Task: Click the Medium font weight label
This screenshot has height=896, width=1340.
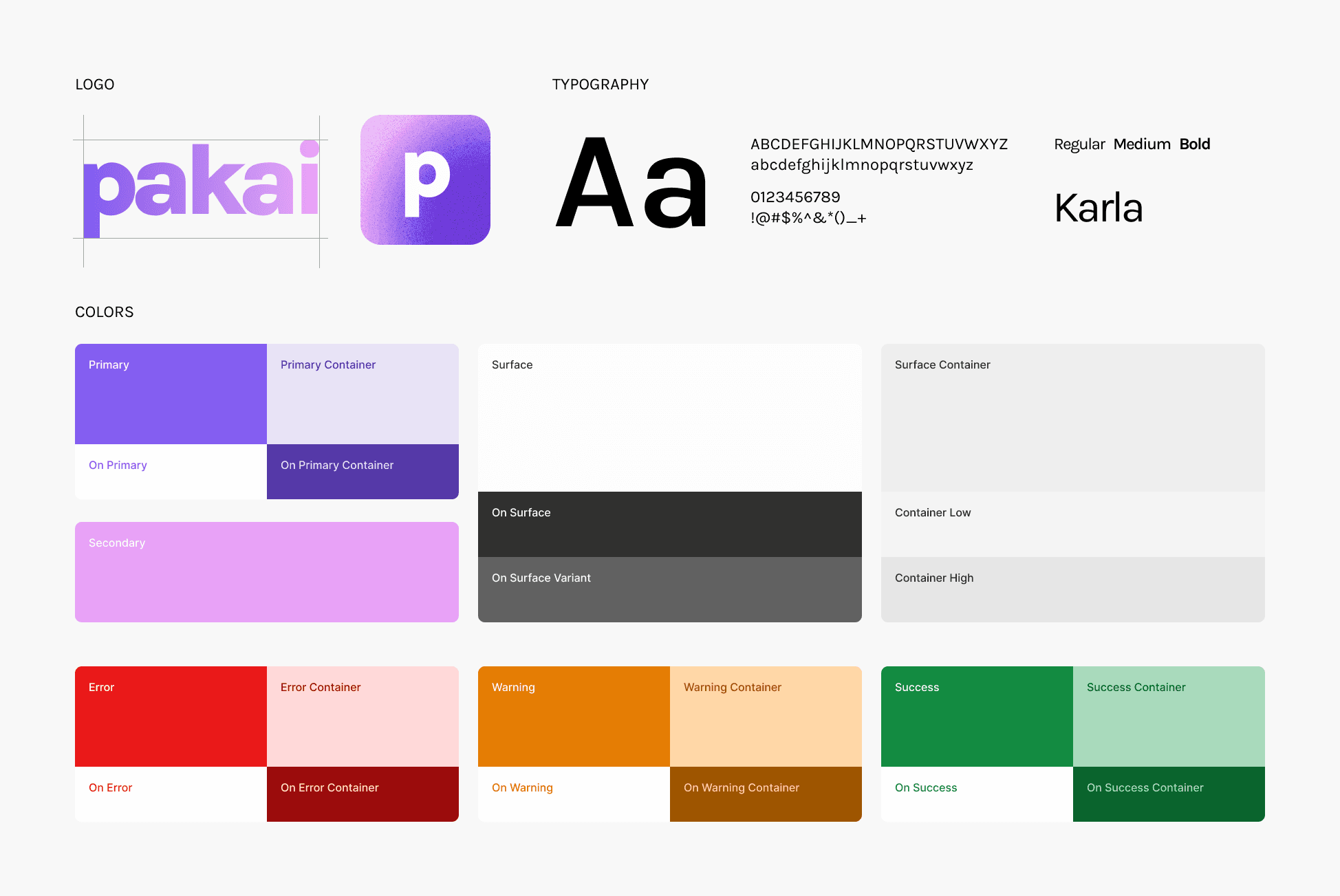Action: [x=1142, y=144]
